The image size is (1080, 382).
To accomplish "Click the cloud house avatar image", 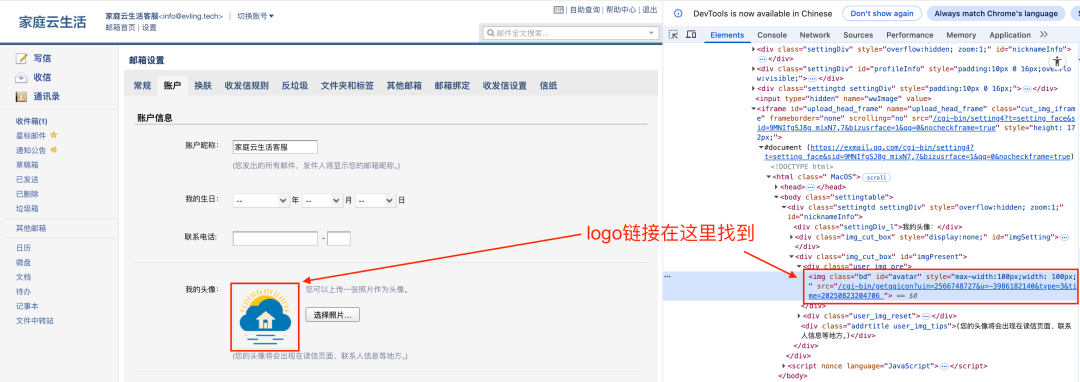I will (x=264, y=316).
